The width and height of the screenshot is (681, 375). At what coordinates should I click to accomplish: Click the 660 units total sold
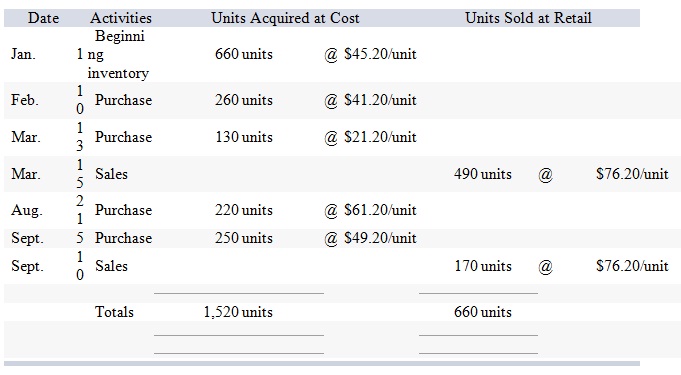click(483, 312)
